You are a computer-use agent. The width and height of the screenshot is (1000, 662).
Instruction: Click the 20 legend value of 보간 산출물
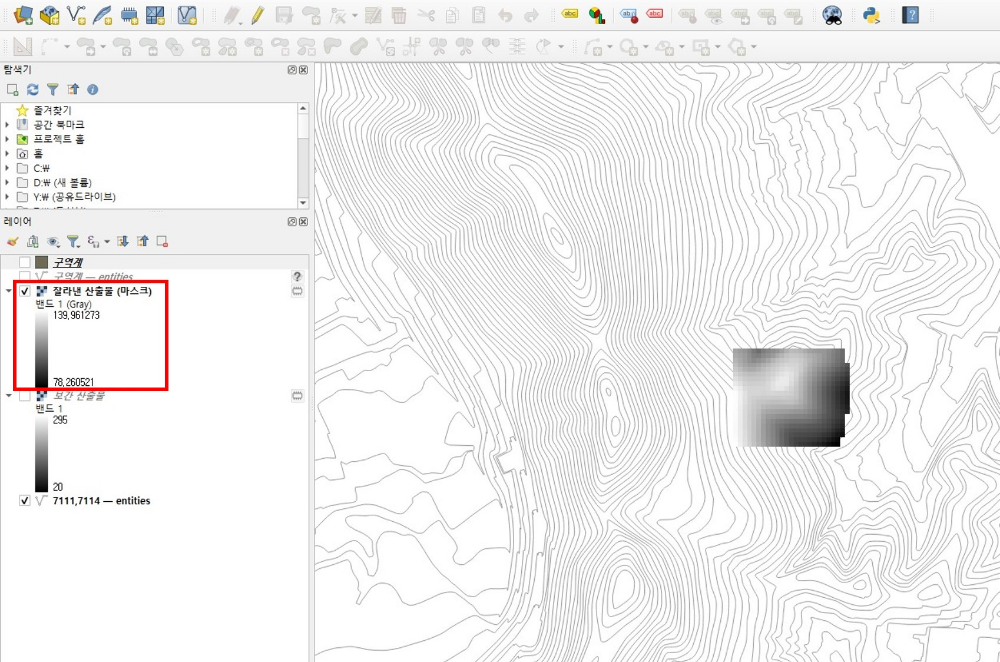point(58,487)
